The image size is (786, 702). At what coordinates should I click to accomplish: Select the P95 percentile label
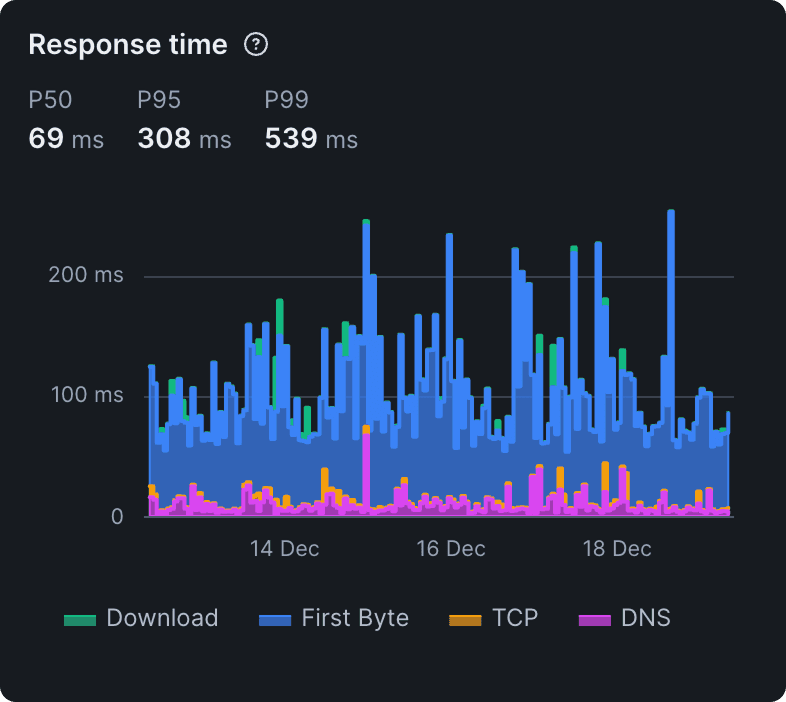(159, 100)
